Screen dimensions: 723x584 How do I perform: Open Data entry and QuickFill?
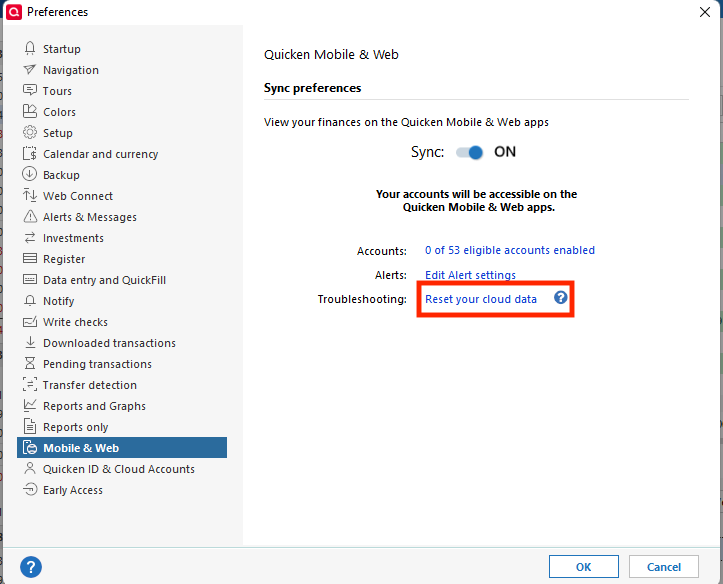click(x=104, y=280)
